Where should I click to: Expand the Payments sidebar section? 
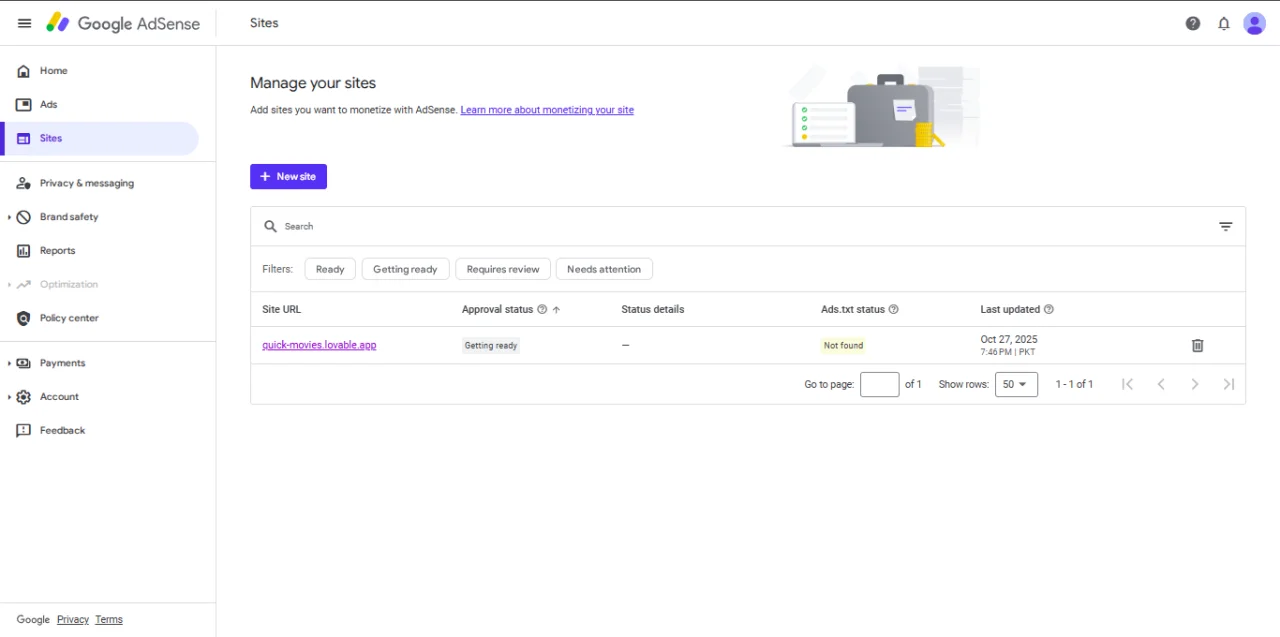[9, 363]
